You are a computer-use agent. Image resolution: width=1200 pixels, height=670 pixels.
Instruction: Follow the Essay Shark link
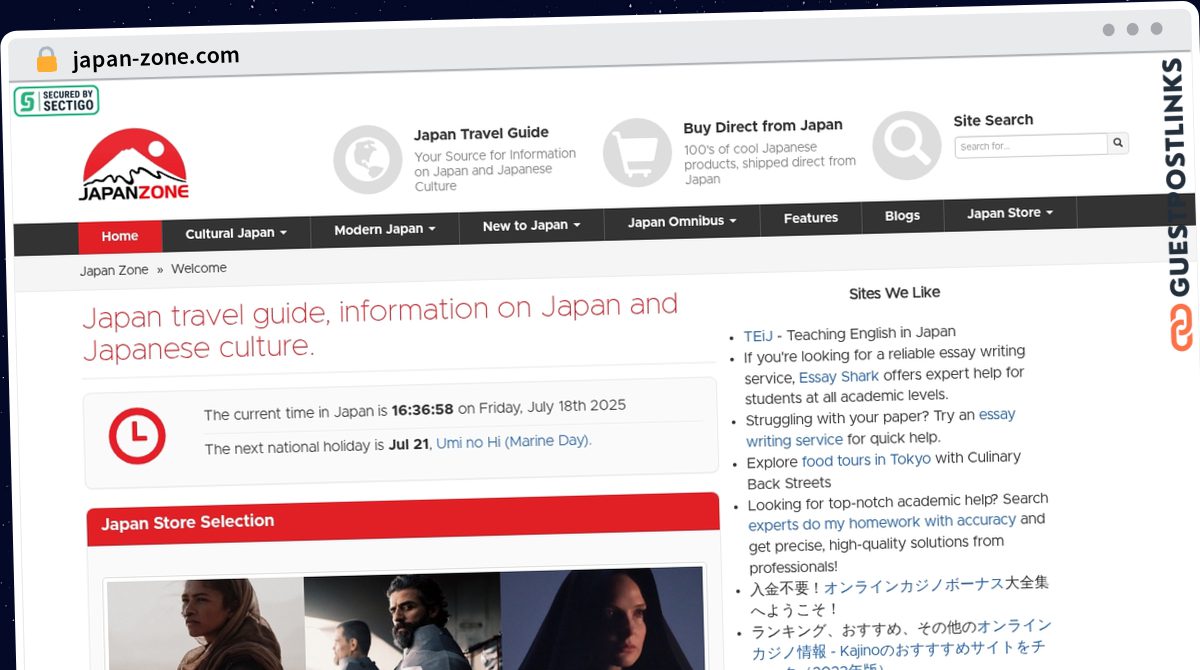[838, 377]
